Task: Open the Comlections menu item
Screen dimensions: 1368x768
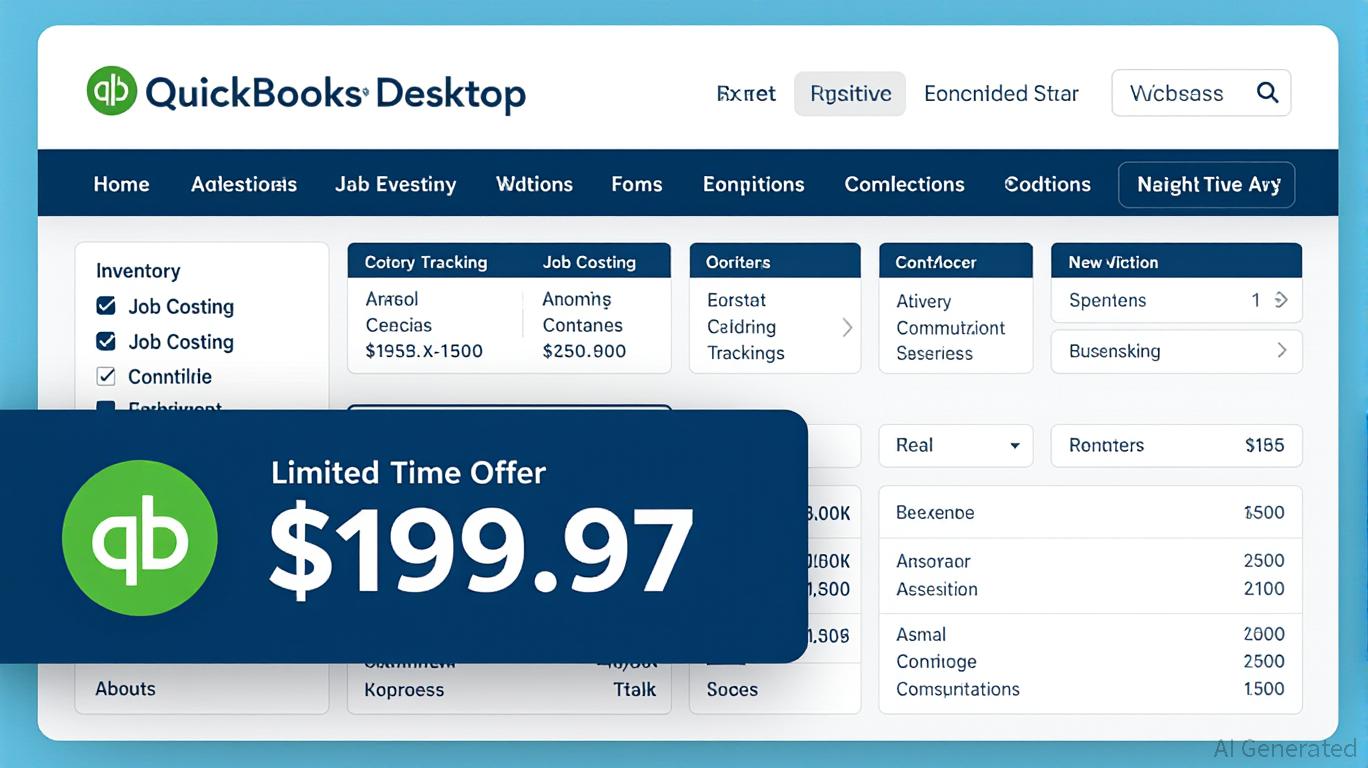Action: (904, 185)
